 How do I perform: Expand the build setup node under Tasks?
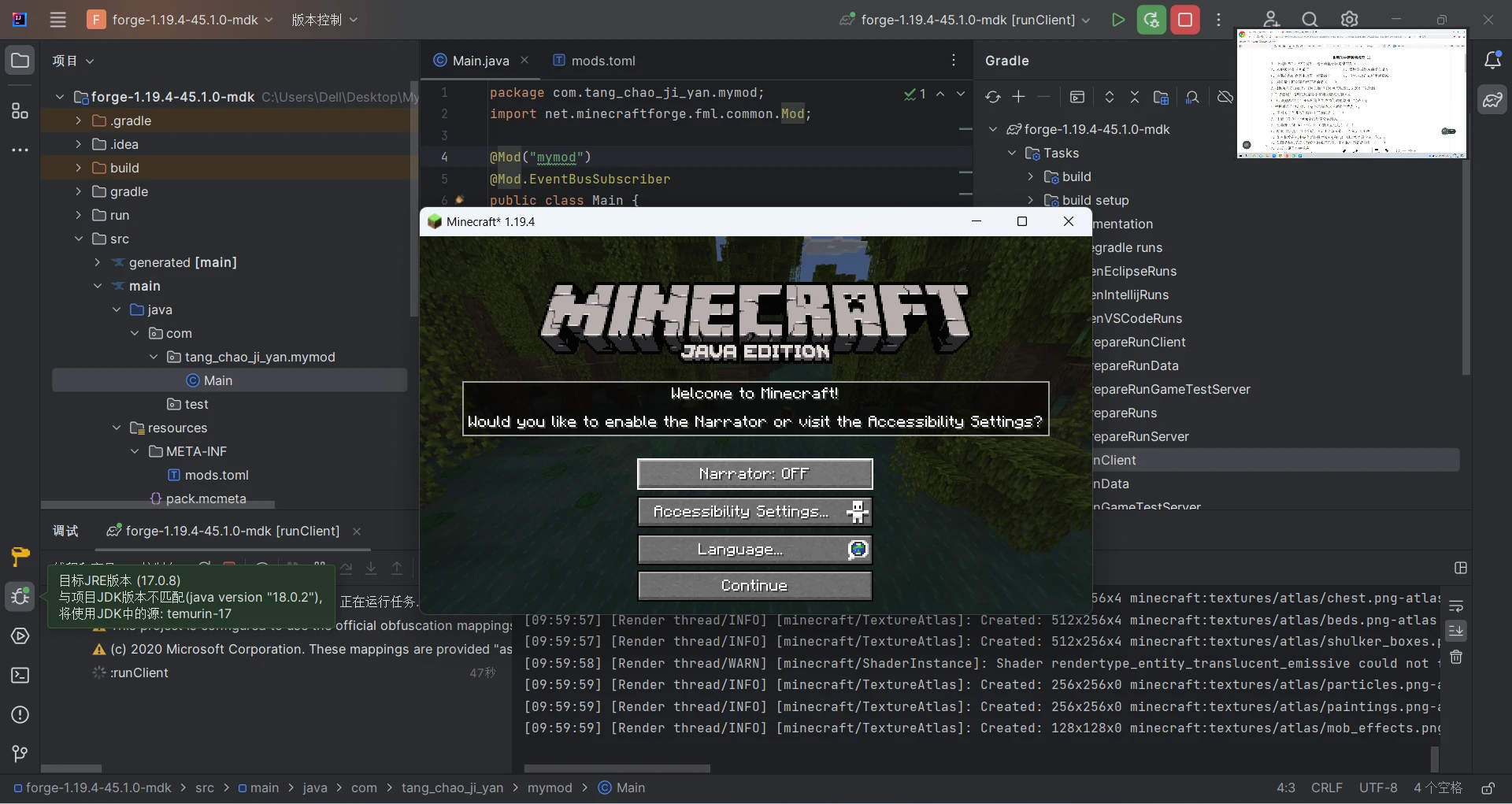1030,201
